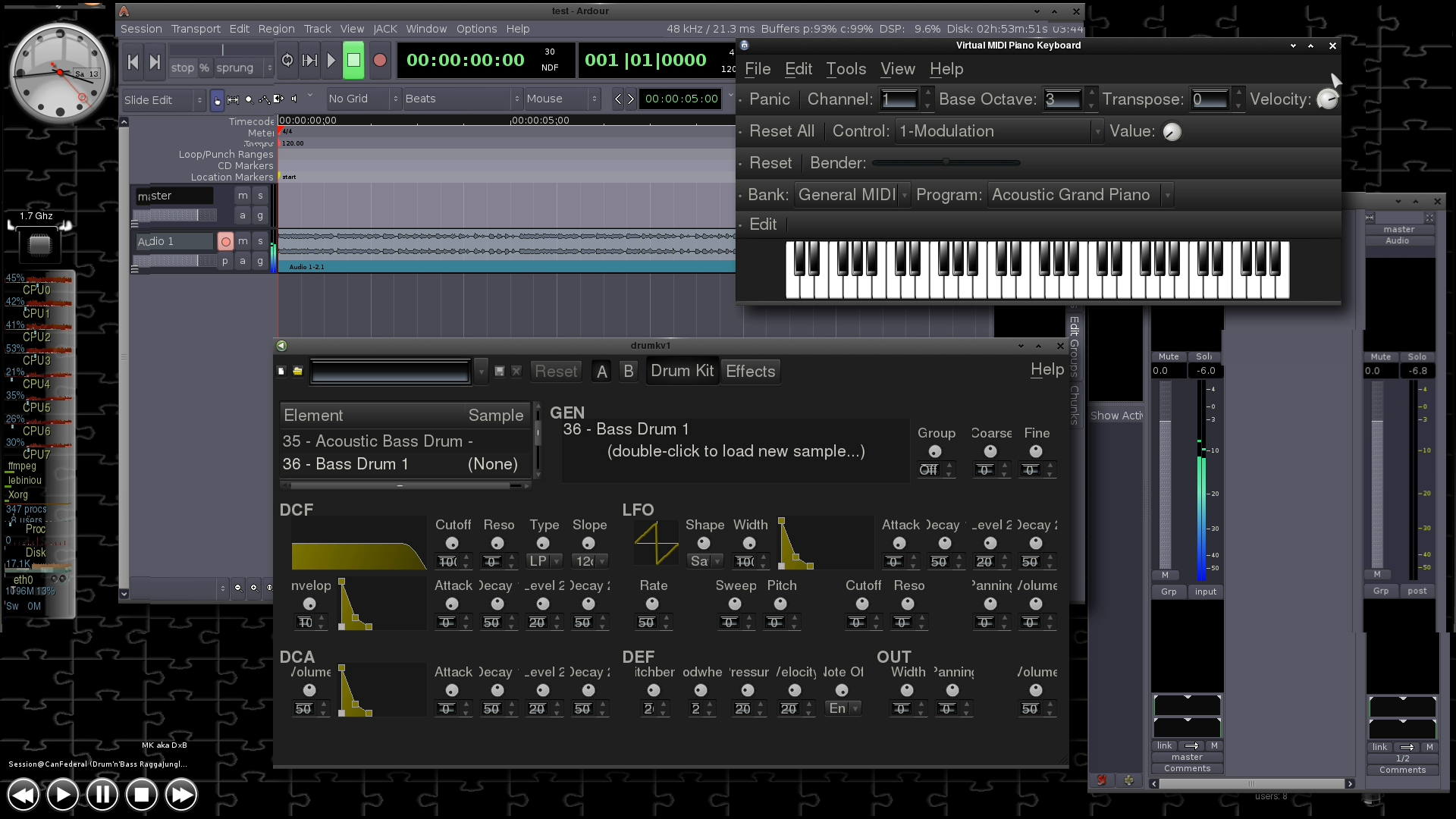Switch to Effects tab in drumkv1
Viewport: 1456px width, 819px height.
click(x=750, y=372)
